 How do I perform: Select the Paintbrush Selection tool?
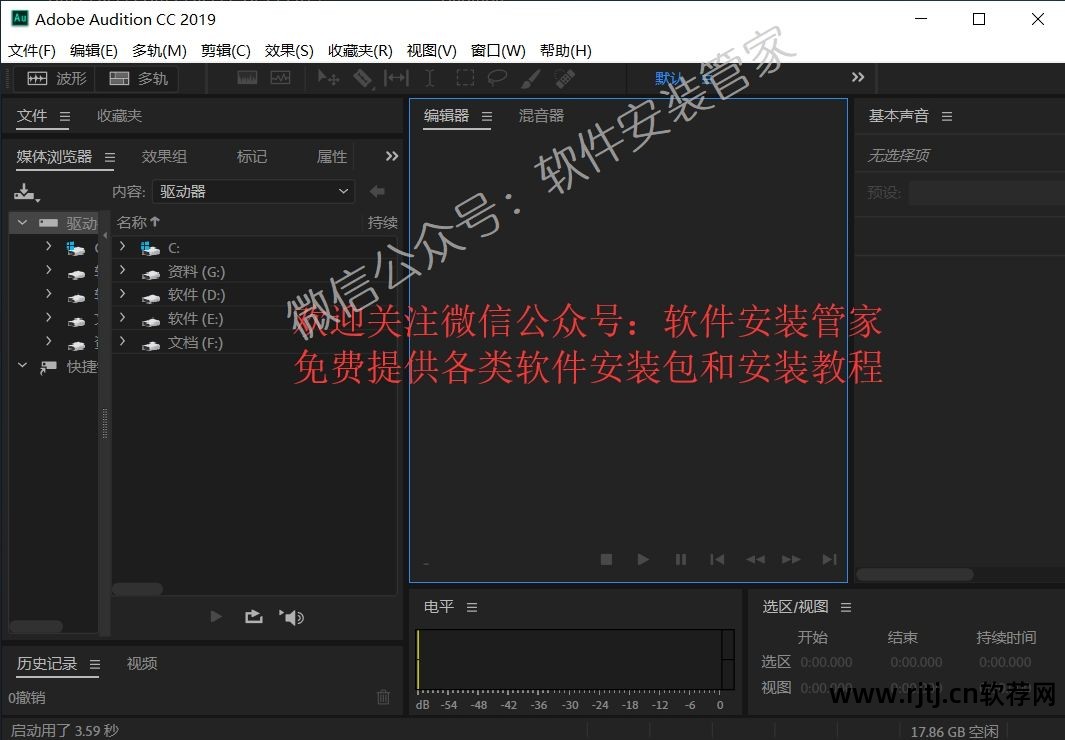[x=530, y=79]
